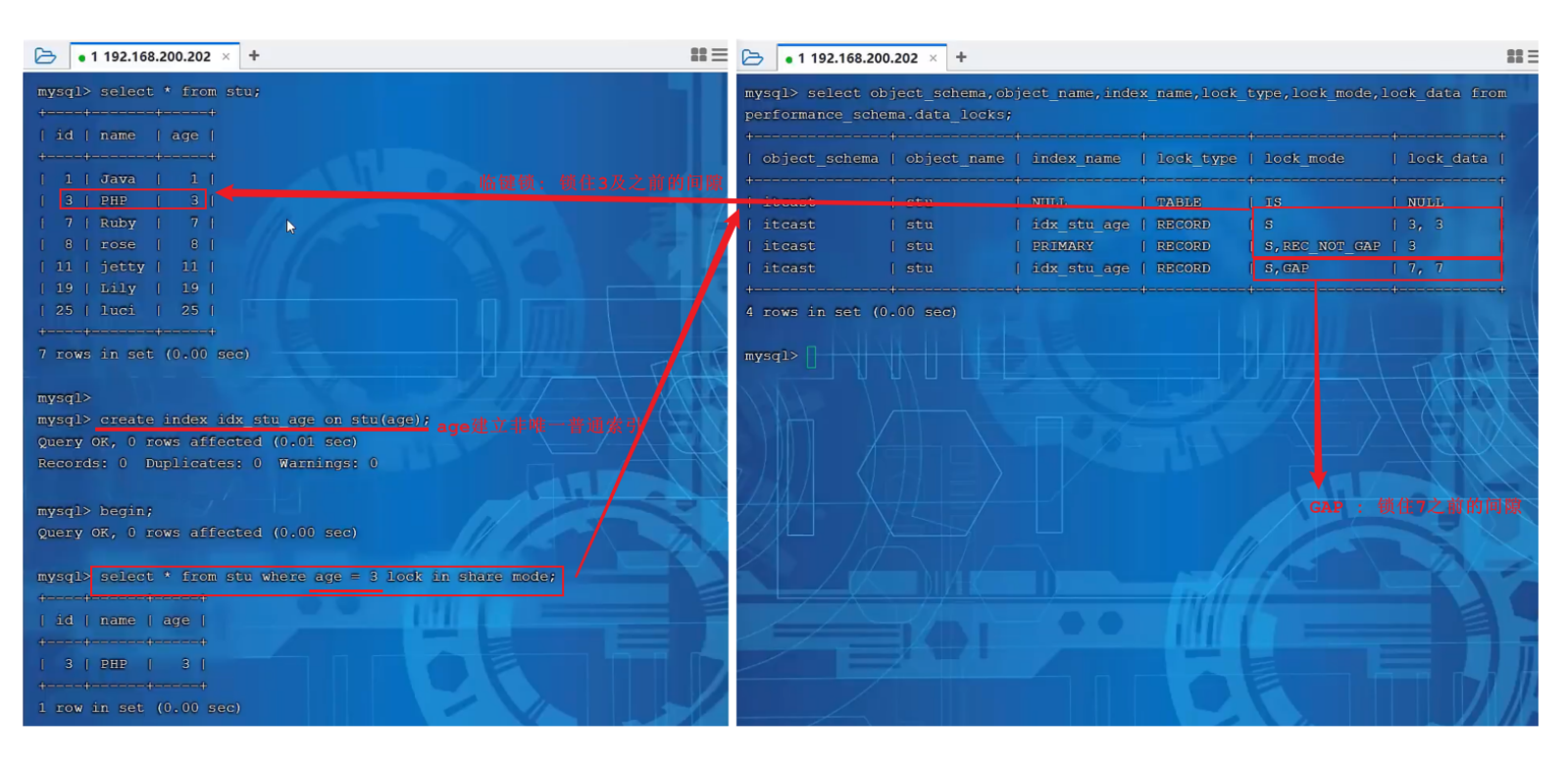
Task: Click the '7, 7' lock data cell
Action: click(1426, 268)
